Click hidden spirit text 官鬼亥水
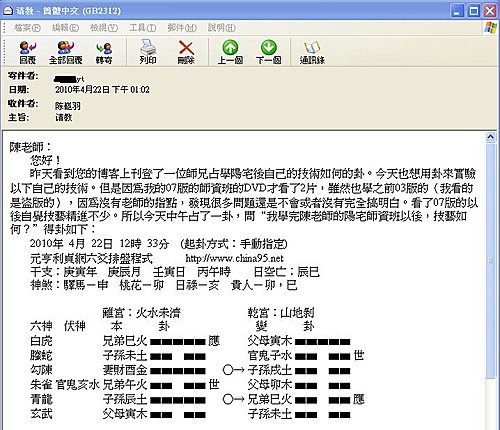 [78, 385]
